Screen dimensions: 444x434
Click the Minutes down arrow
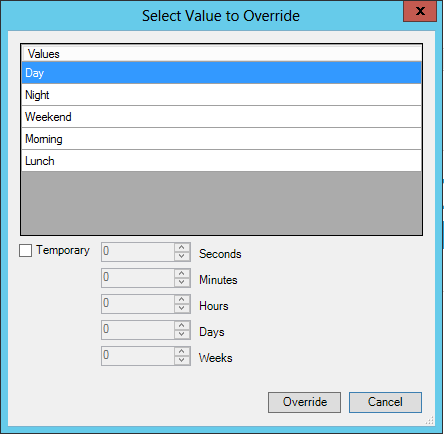[182, 282]
